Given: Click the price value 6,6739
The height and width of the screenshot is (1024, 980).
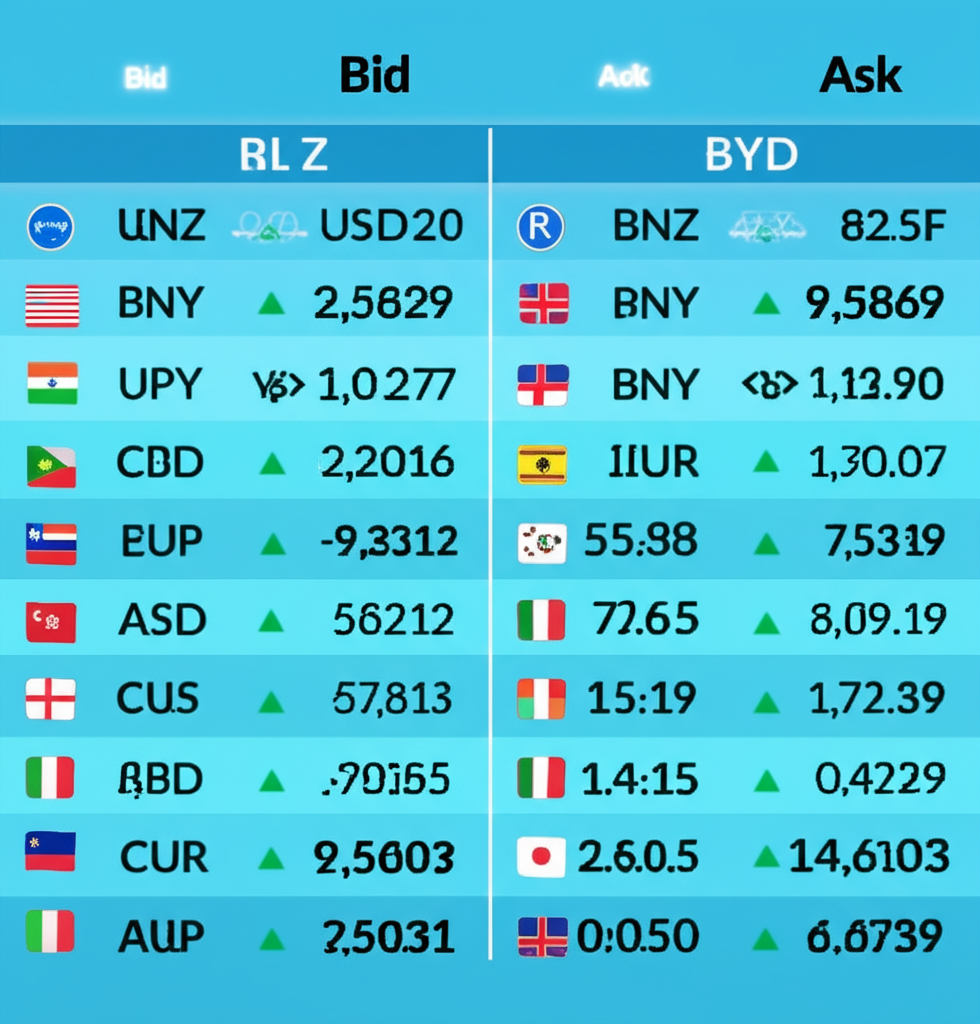Looking at the screenshot, I should pos(874,937).
